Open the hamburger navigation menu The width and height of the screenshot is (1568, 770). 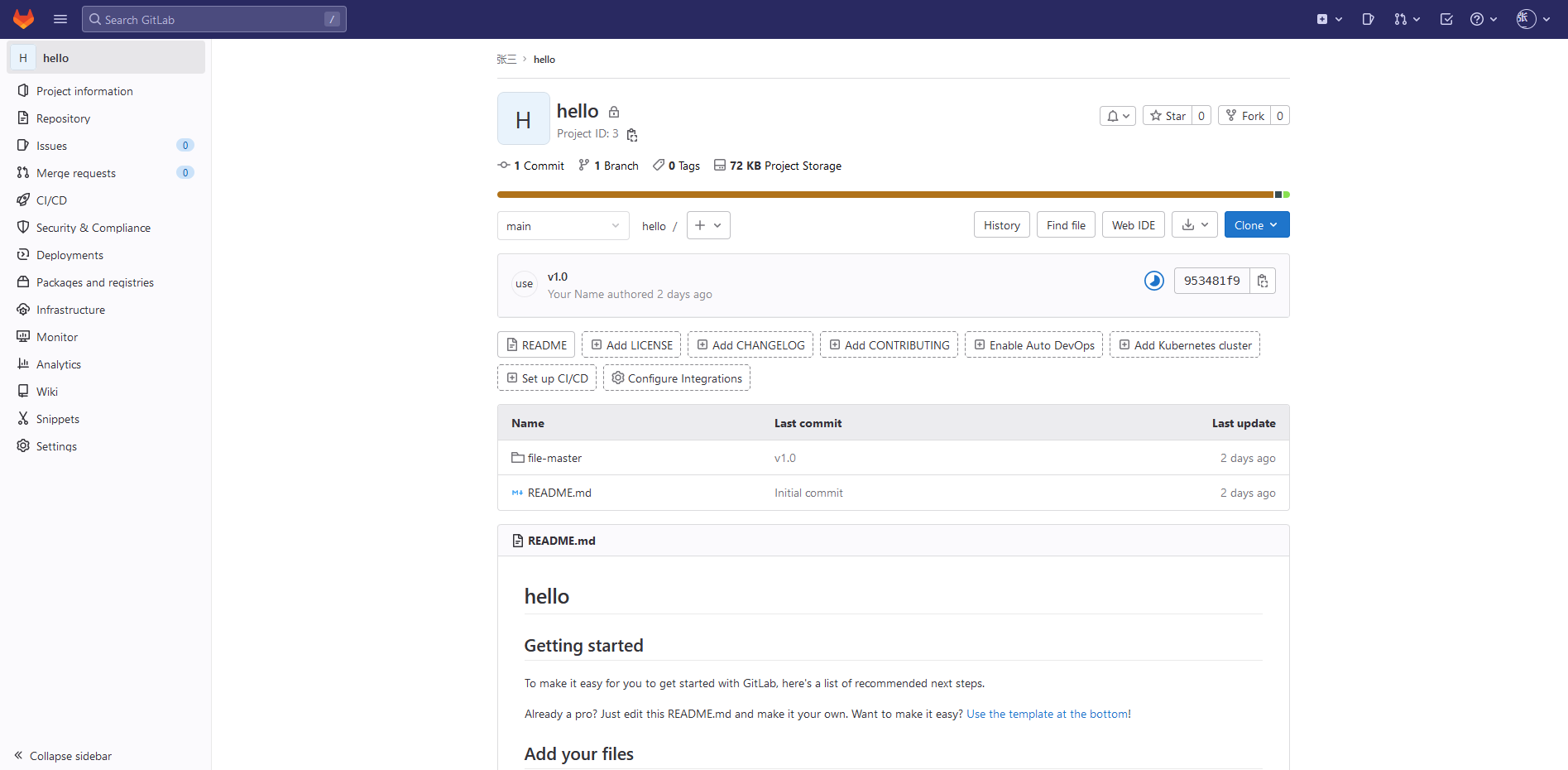click(60, 19)
